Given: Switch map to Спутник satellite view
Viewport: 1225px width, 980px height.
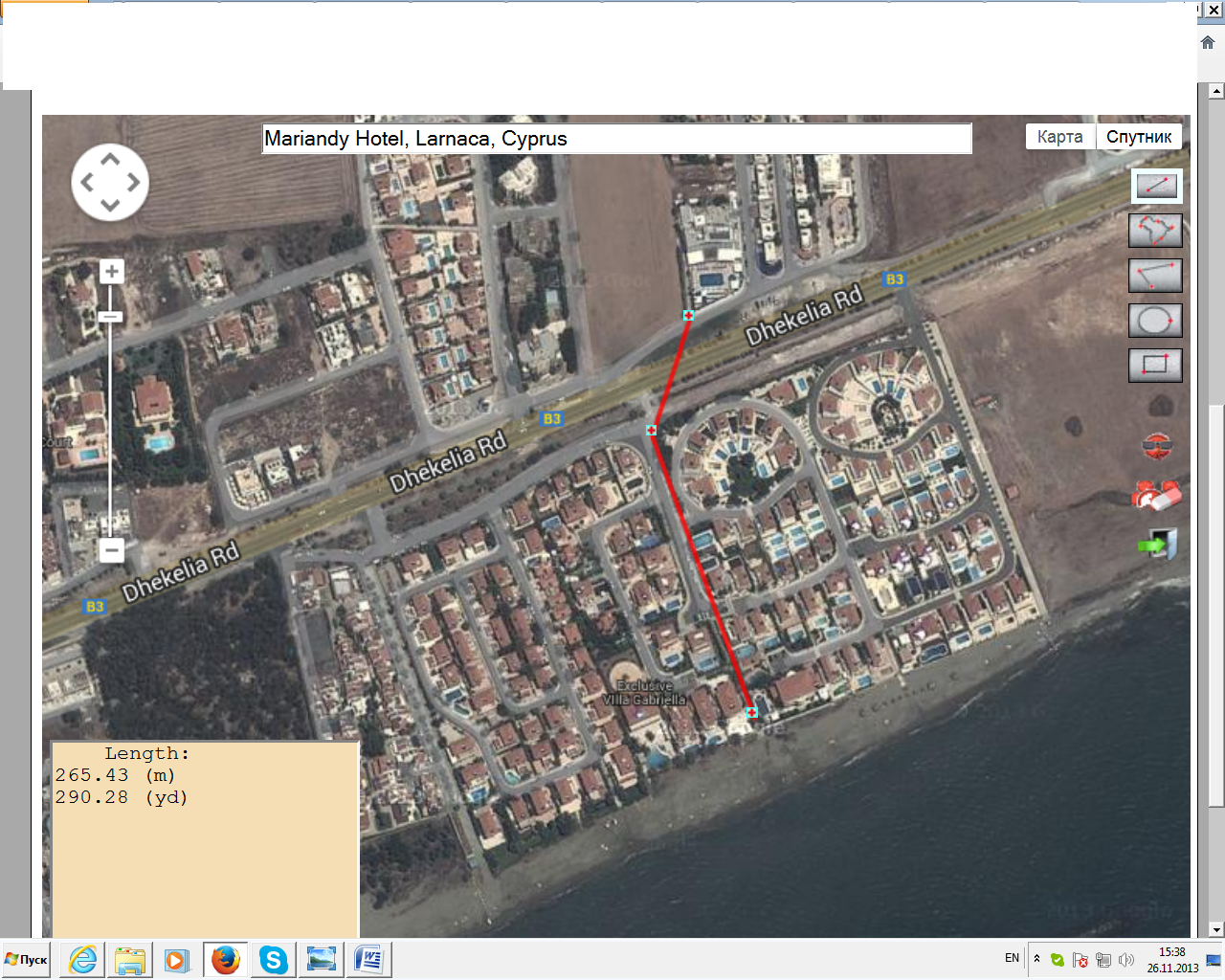Looking at the screenshot, I should tap(1139, 137).
